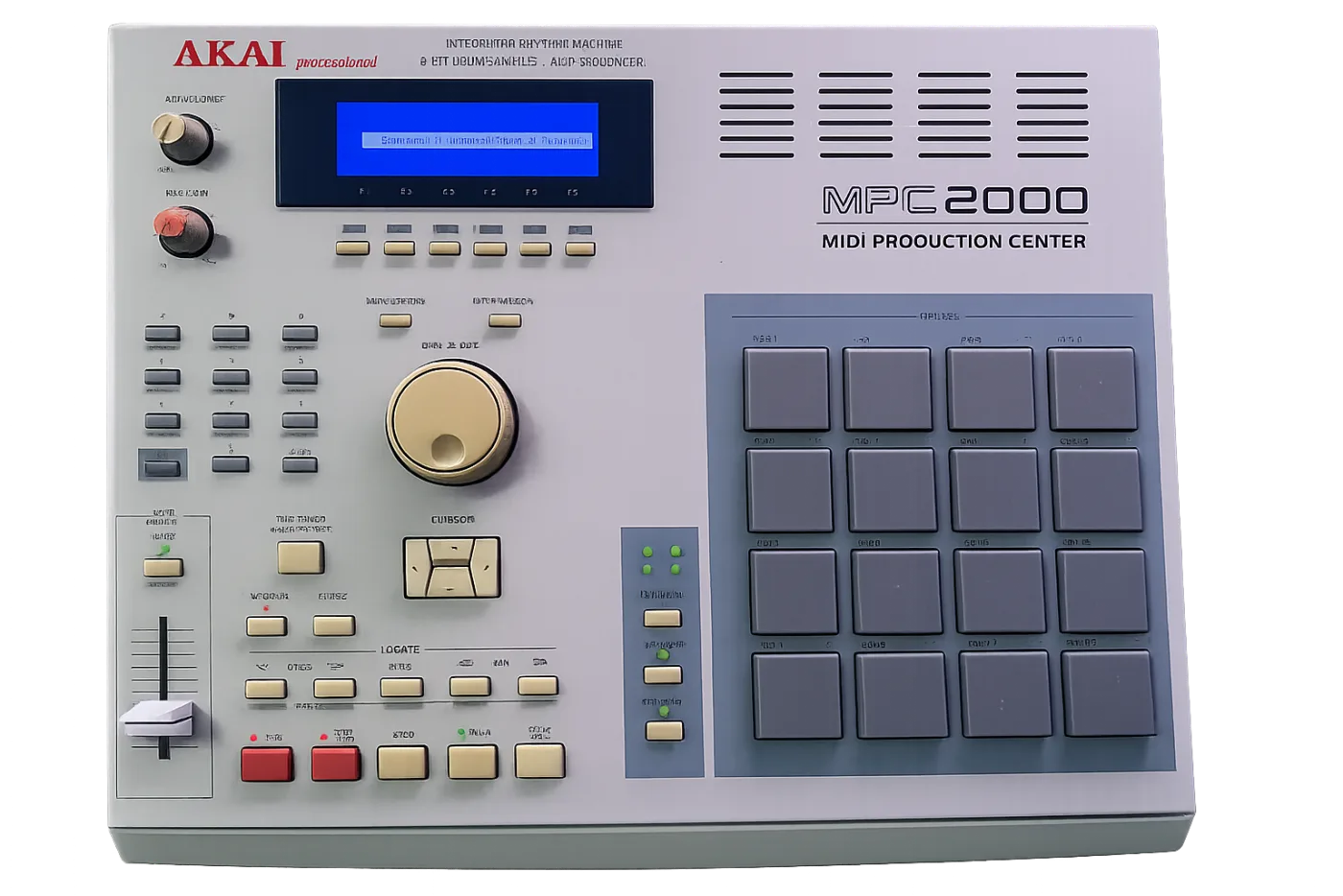
Task: Tap the last pad in the second row
Action: point(1097,489)
